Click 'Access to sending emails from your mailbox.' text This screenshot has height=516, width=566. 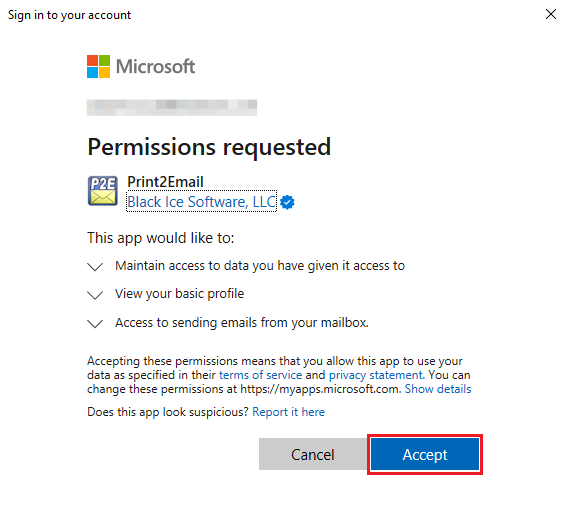pyautogui.click(x=242, y=322)
